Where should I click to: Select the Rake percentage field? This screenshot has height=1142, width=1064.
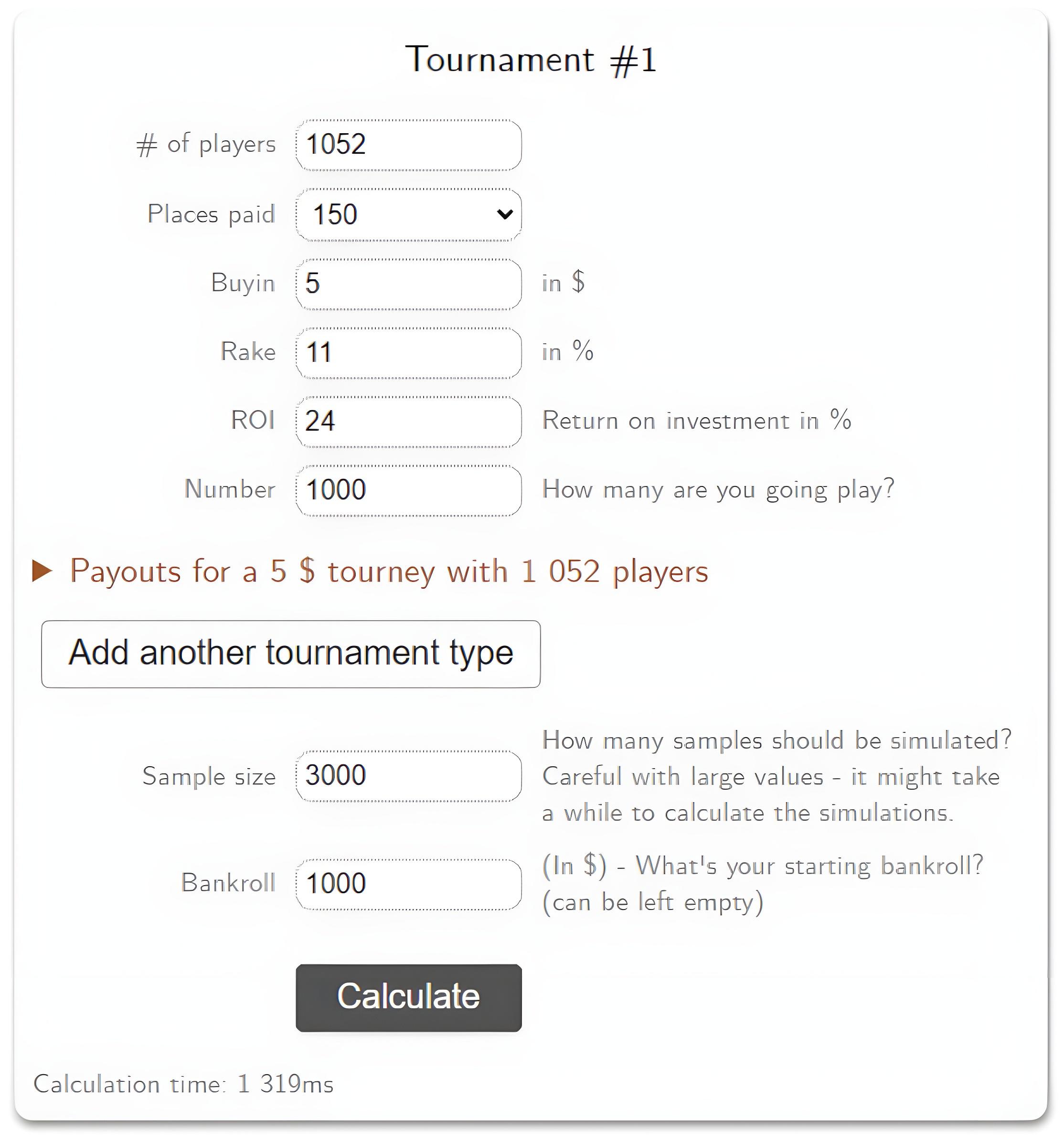[408, 352]
